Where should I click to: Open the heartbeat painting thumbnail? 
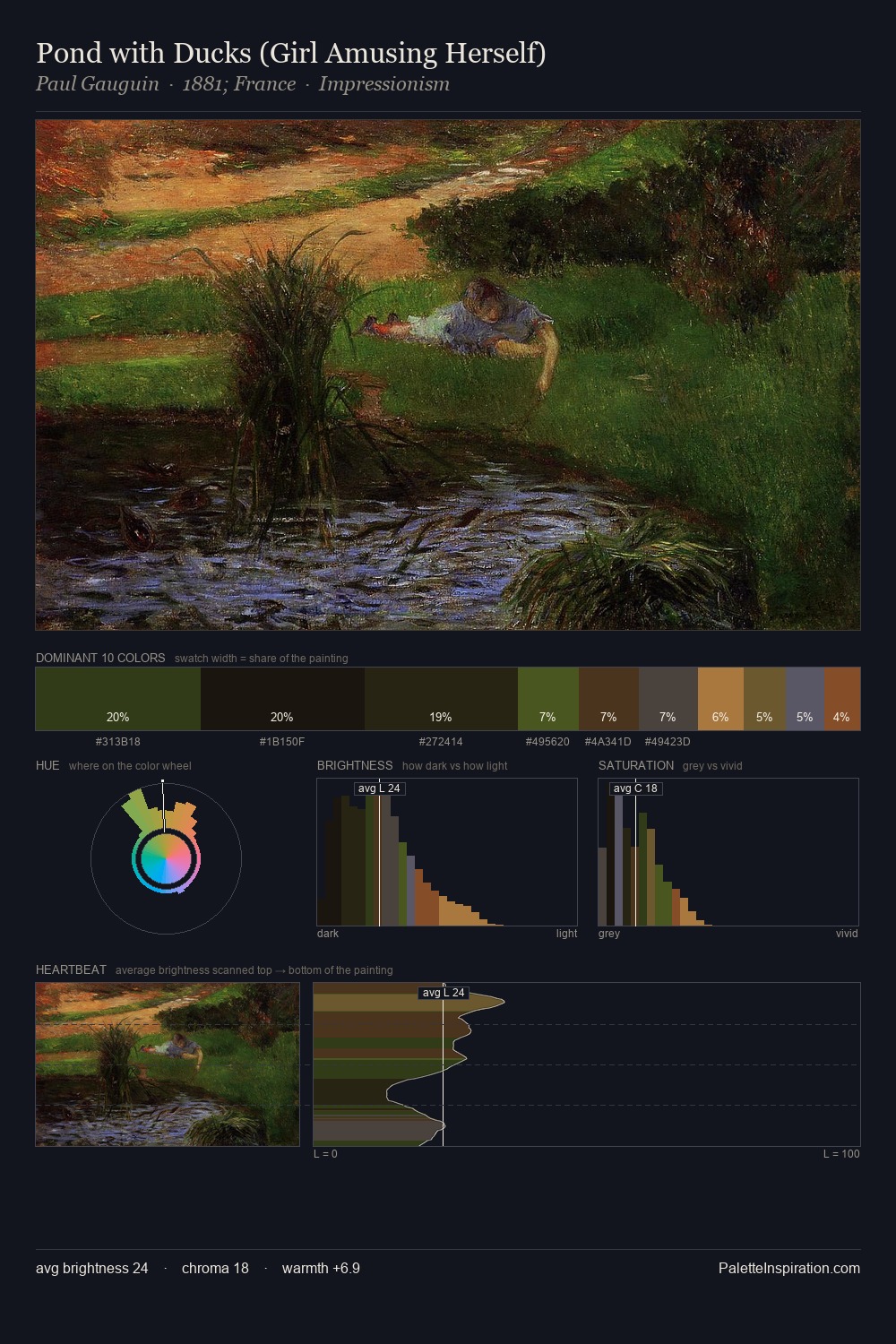[168, 1064]
